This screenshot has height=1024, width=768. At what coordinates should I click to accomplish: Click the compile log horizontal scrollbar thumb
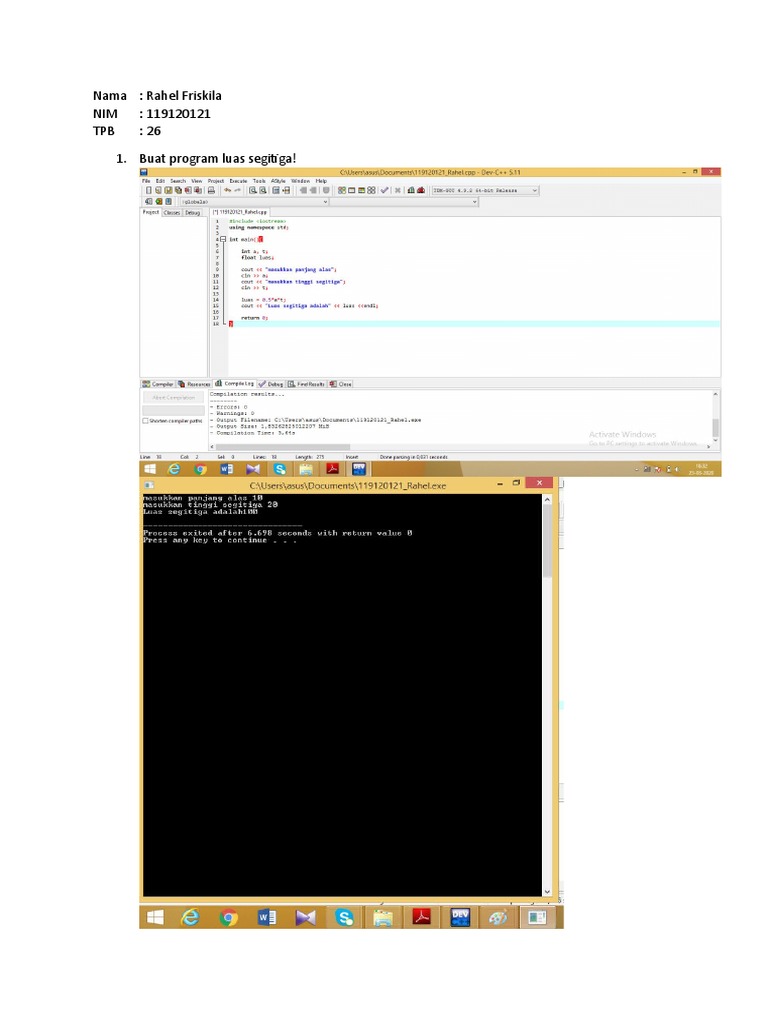[281, 447]
